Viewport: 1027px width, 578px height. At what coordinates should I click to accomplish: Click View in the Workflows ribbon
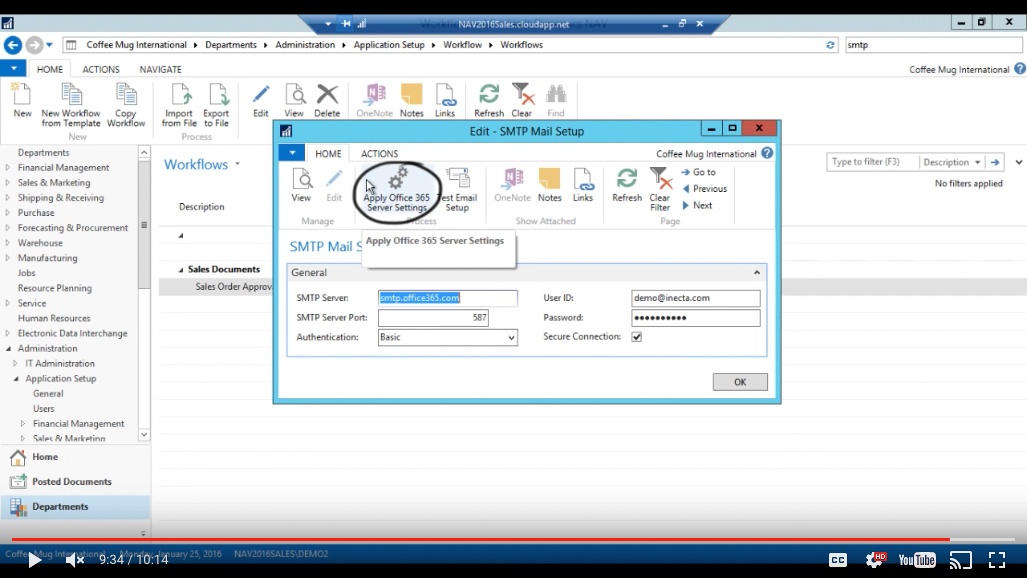click(x=294, y=100)
